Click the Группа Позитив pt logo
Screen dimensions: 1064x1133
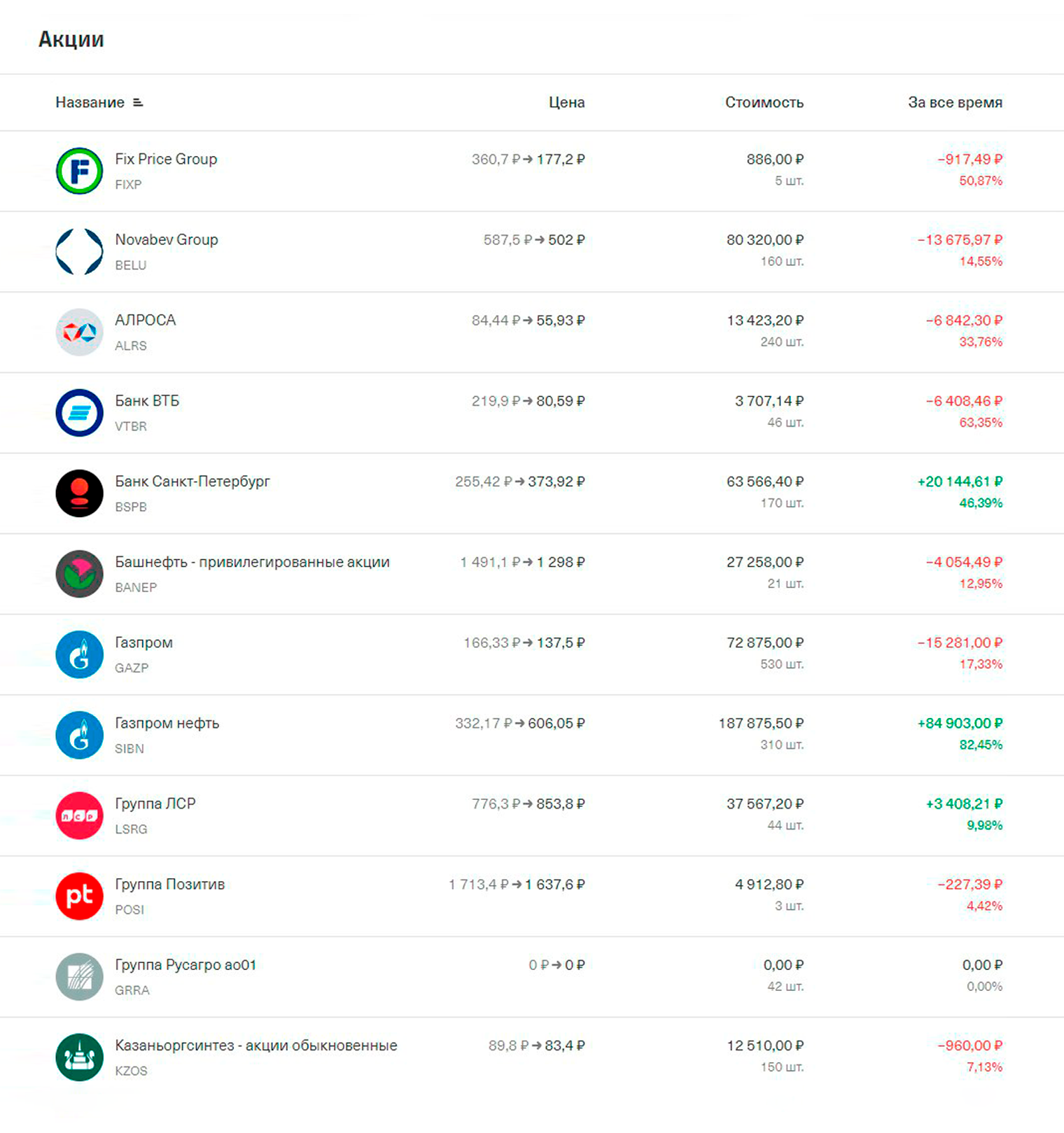point(79,895)
